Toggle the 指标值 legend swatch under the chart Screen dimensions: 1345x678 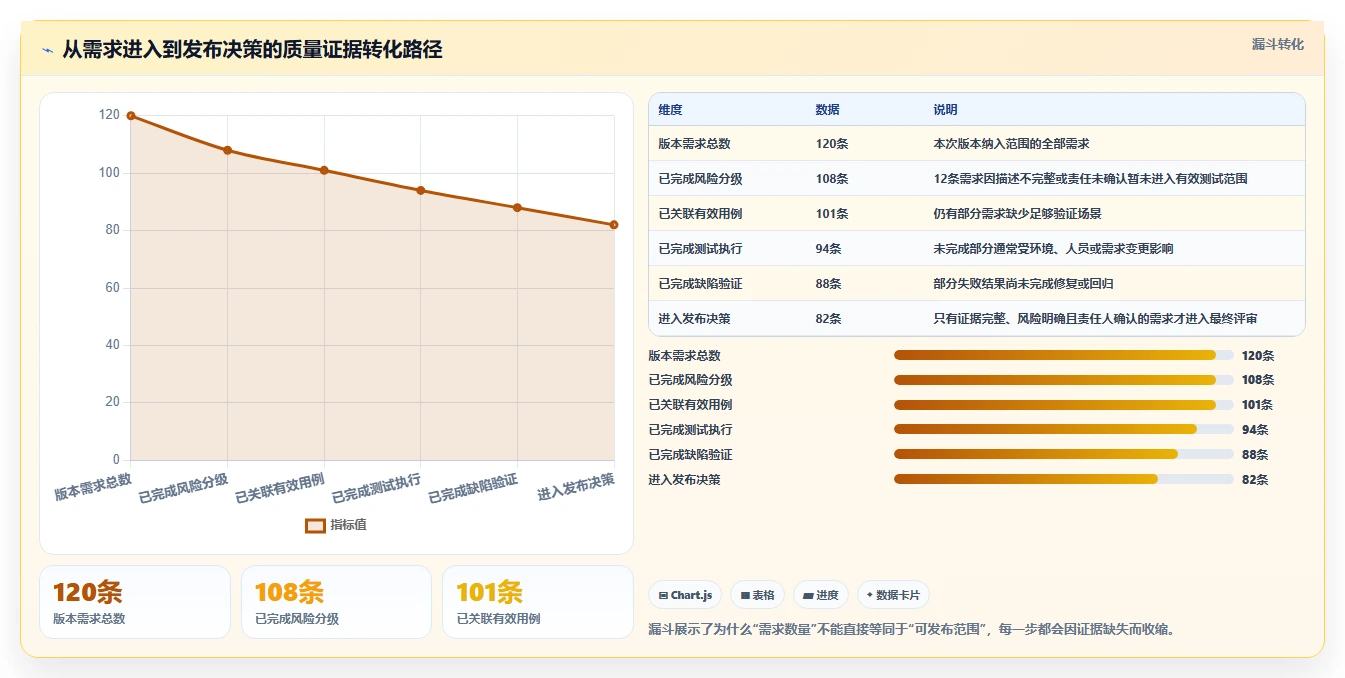tap(315, 525)
